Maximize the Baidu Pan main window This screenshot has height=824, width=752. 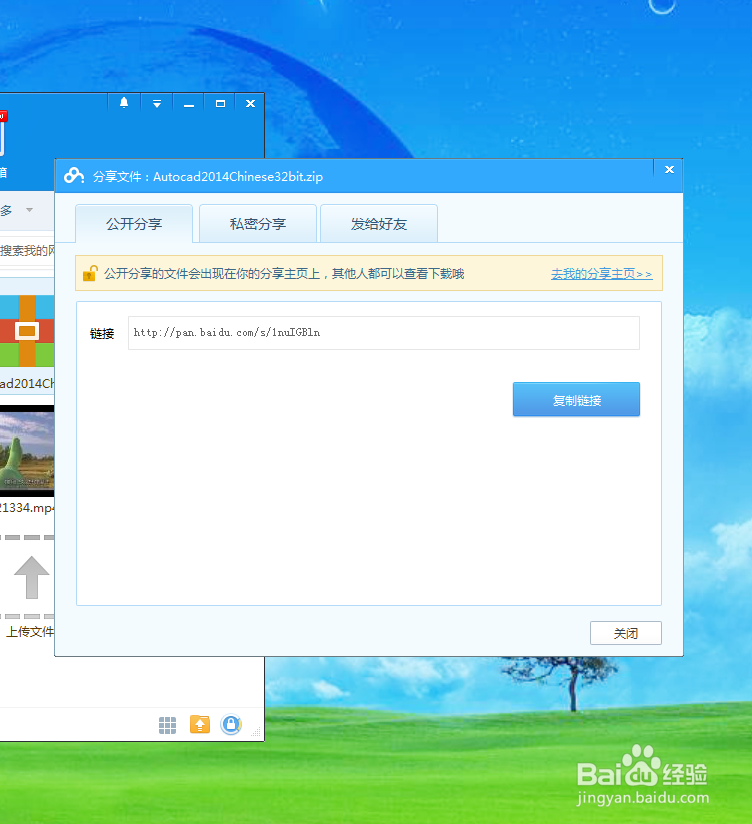tap(220, 104)
